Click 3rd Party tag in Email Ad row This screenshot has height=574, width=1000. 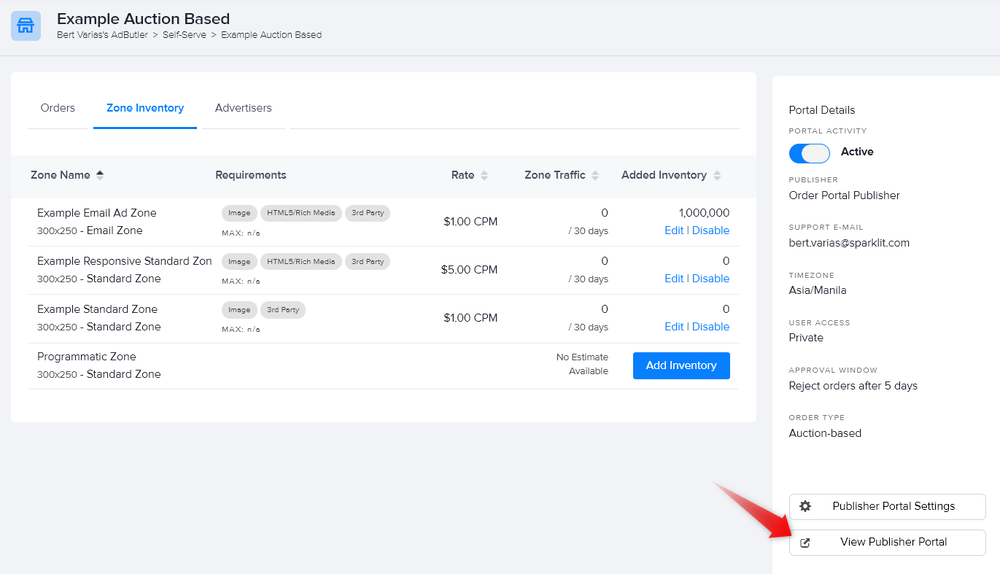367,213
